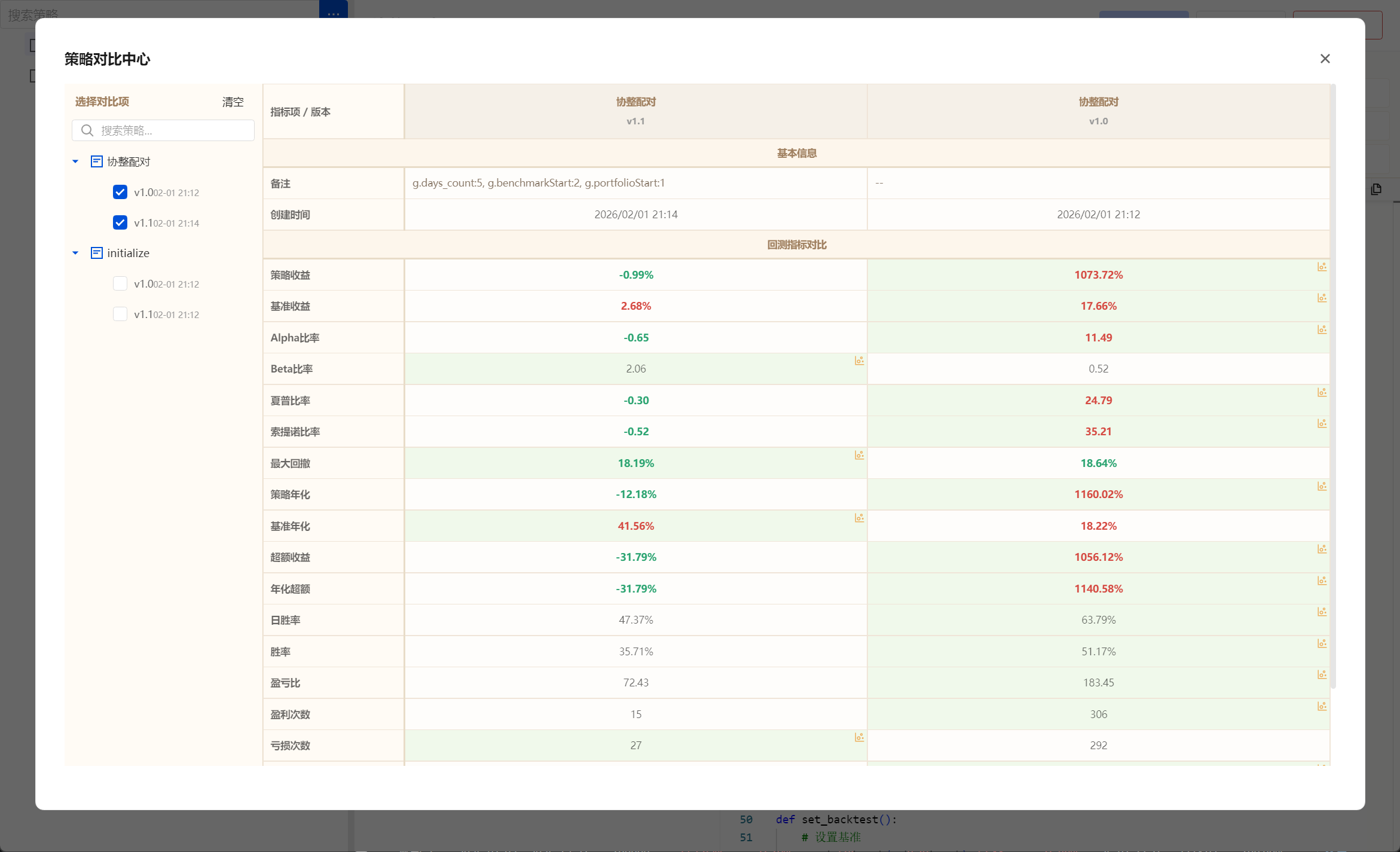The height and width of the screenshot is (852, 1400).
Task: Click chart icon in 亏损次数 v1.1 cell
Action: click(x=859, y=737)
